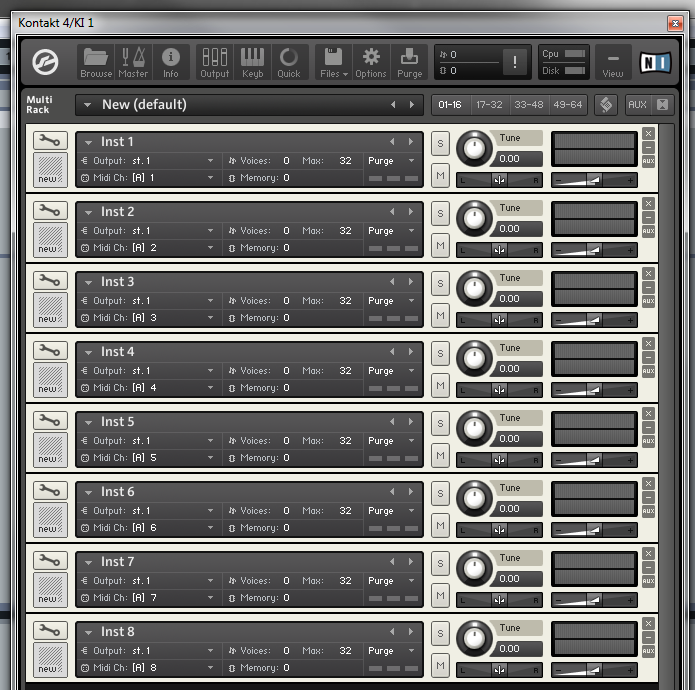Click the Inst 2 name field
The image size is (695, 690).
point(250,212)
